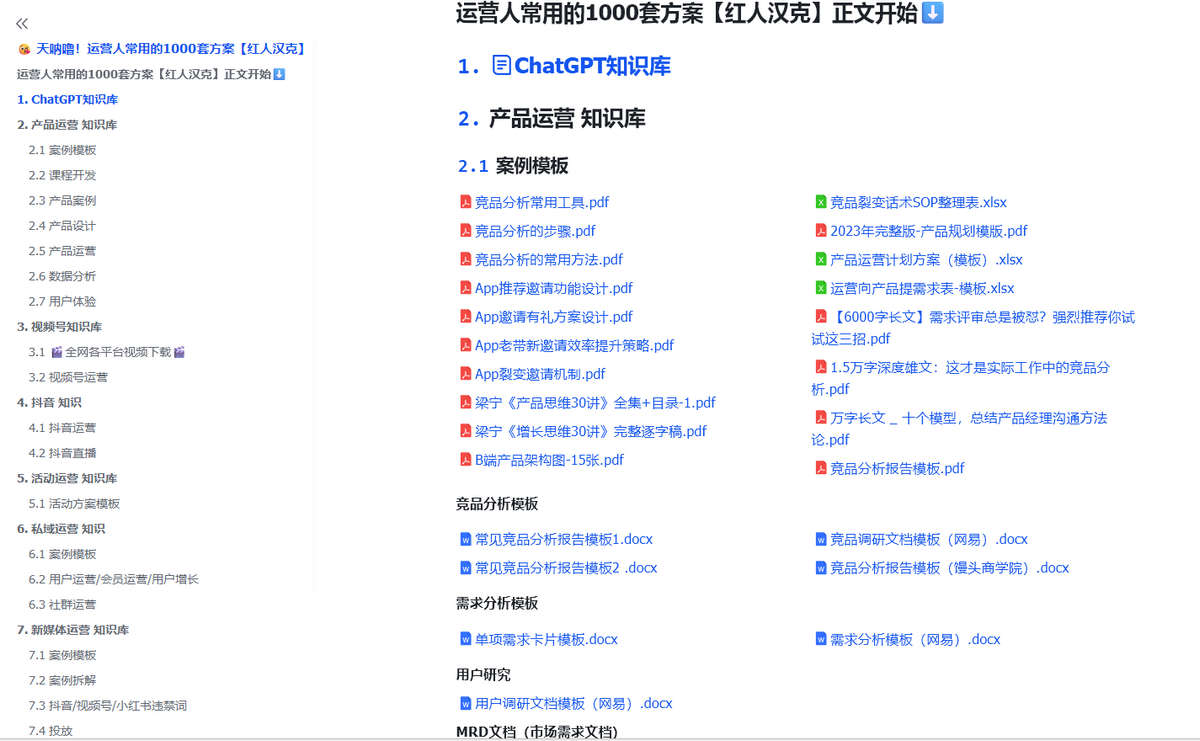Open 2023年完整版-产品规划模版.pdf link
The height and width of the screenshot is (741, 1200).
pyautogui.click(x=928, y=231)
